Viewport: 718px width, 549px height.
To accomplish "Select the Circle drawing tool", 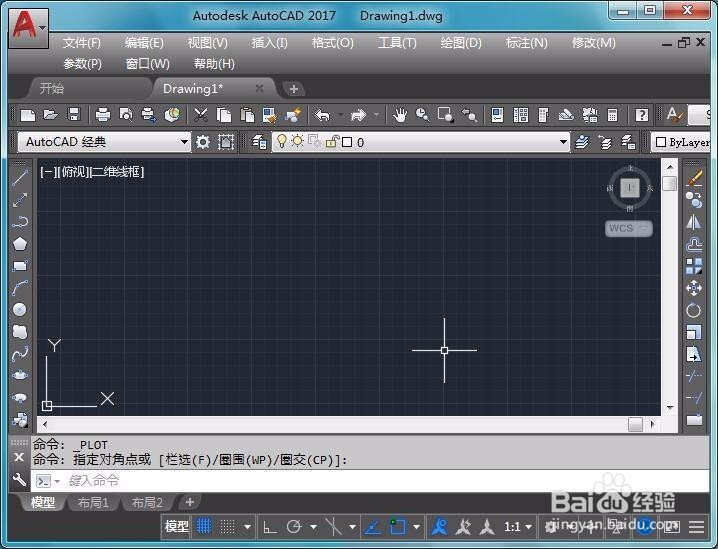I will point(20,310).
